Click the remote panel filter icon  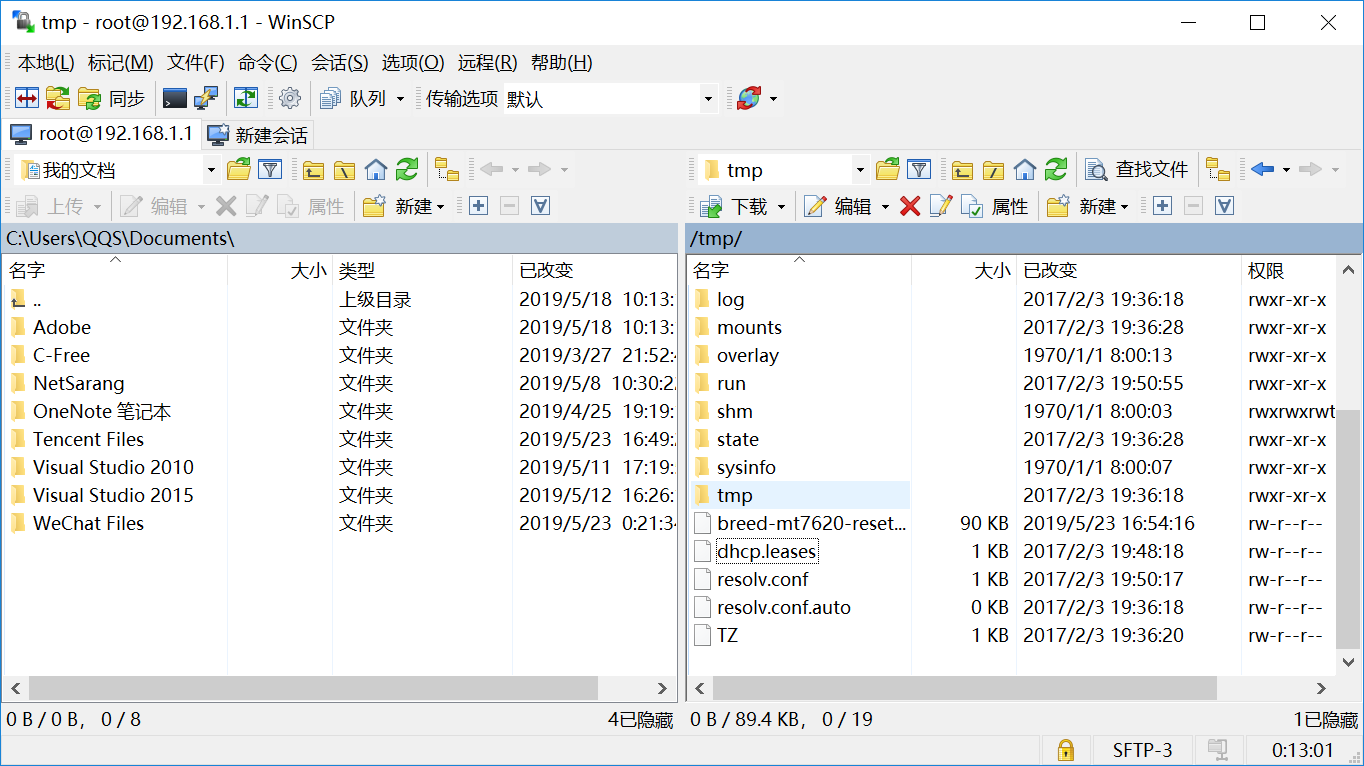919,169
